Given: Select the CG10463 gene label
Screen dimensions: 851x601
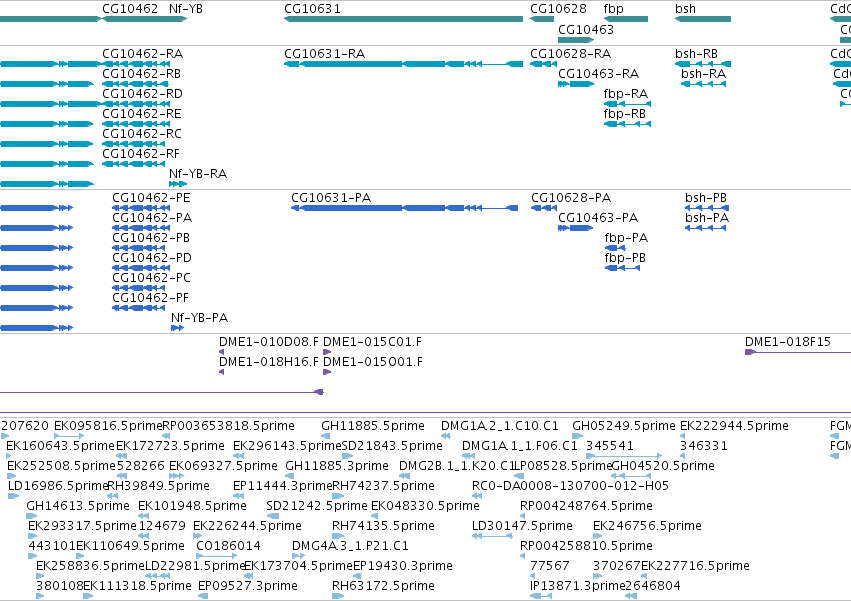Looking at the screenshot, I should 586,29.
